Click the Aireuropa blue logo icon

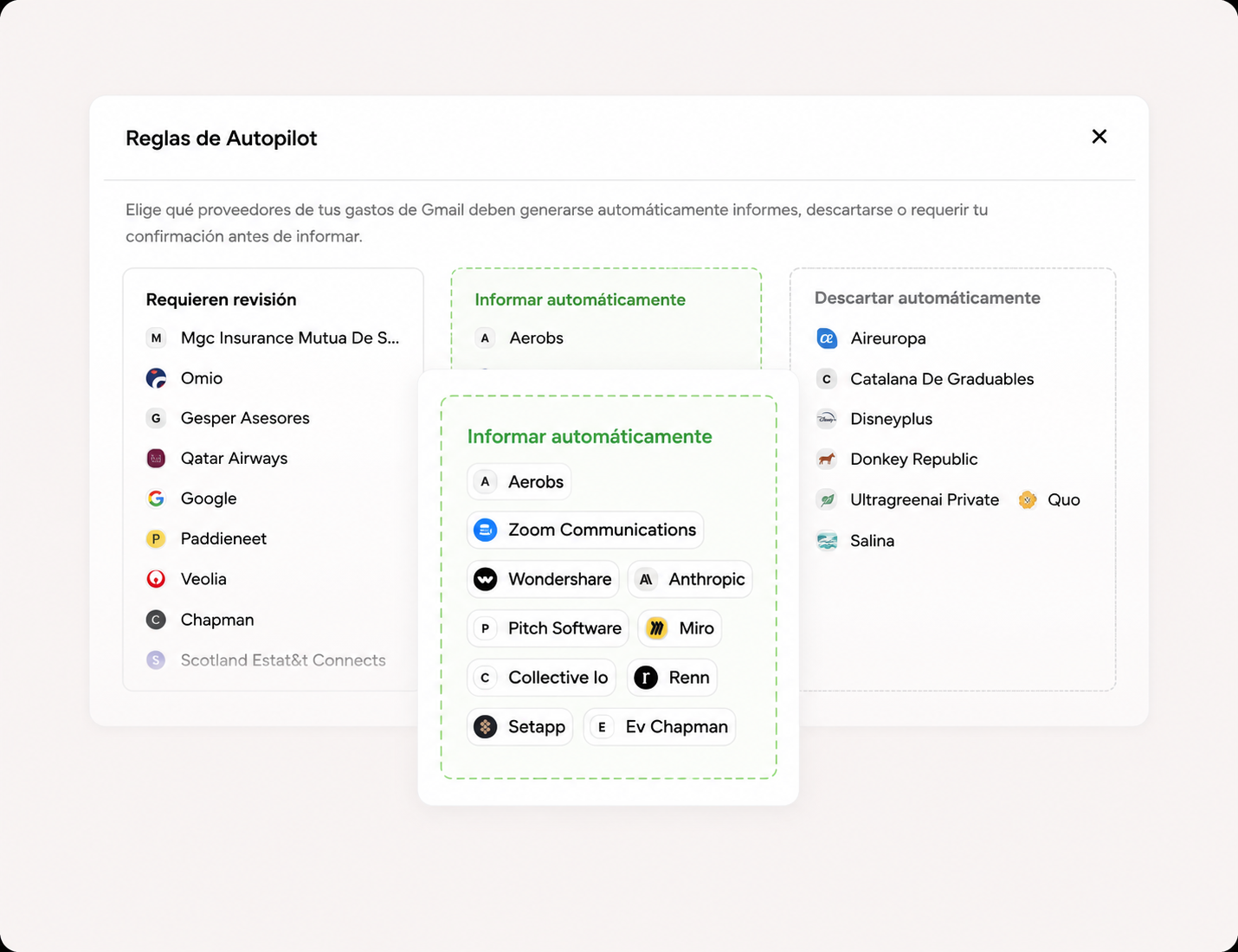tap(827, 338)
